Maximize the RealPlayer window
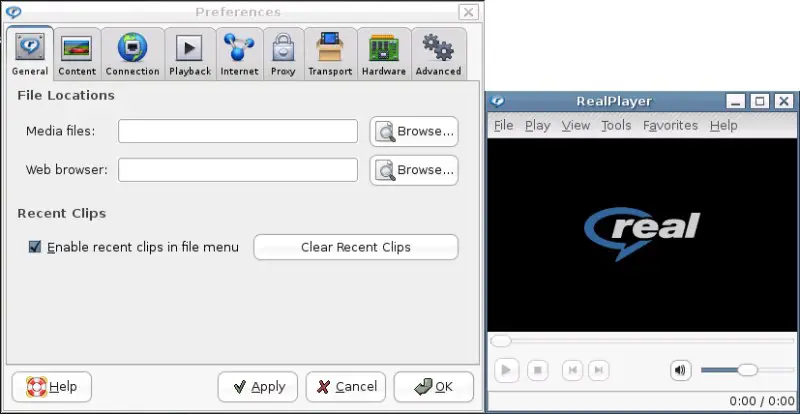 click(760, 101)
